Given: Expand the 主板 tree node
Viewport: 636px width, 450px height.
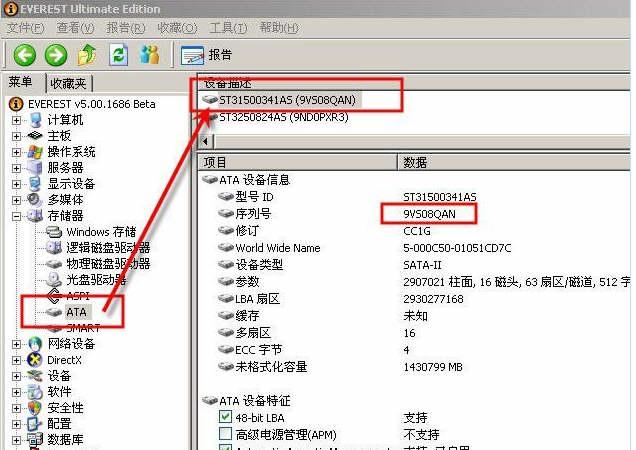Looking at the screenshot, I should [x=16, y=136].
